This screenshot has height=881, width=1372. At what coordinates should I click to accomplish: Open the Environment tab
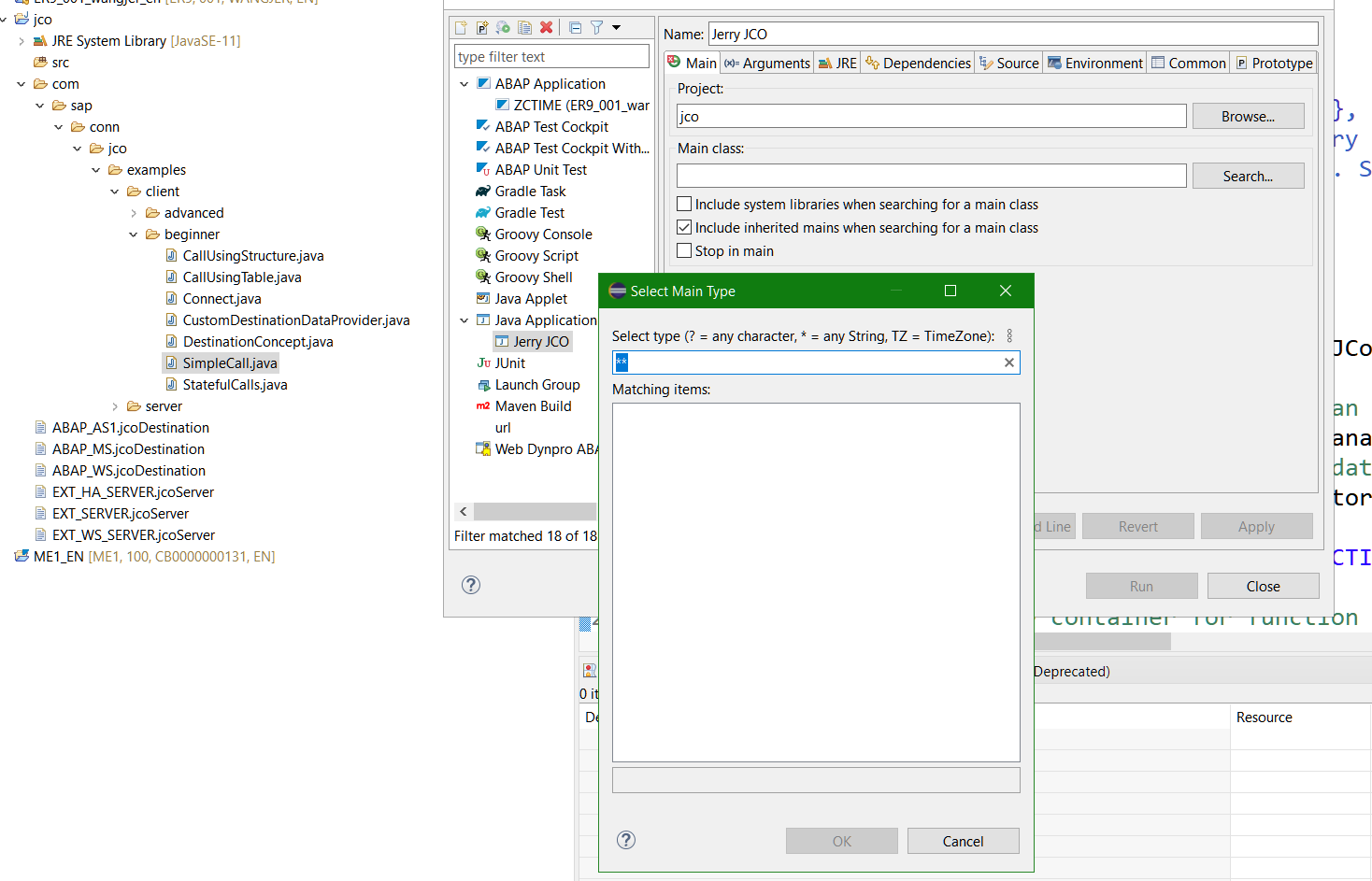(x=1094, y=63)
